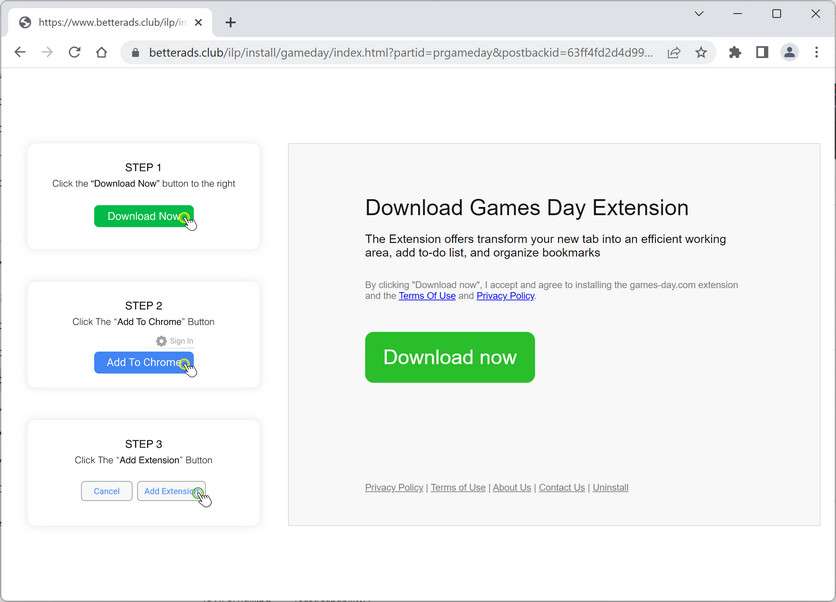Click the gear icon beside Sign In

pos(162,341)
